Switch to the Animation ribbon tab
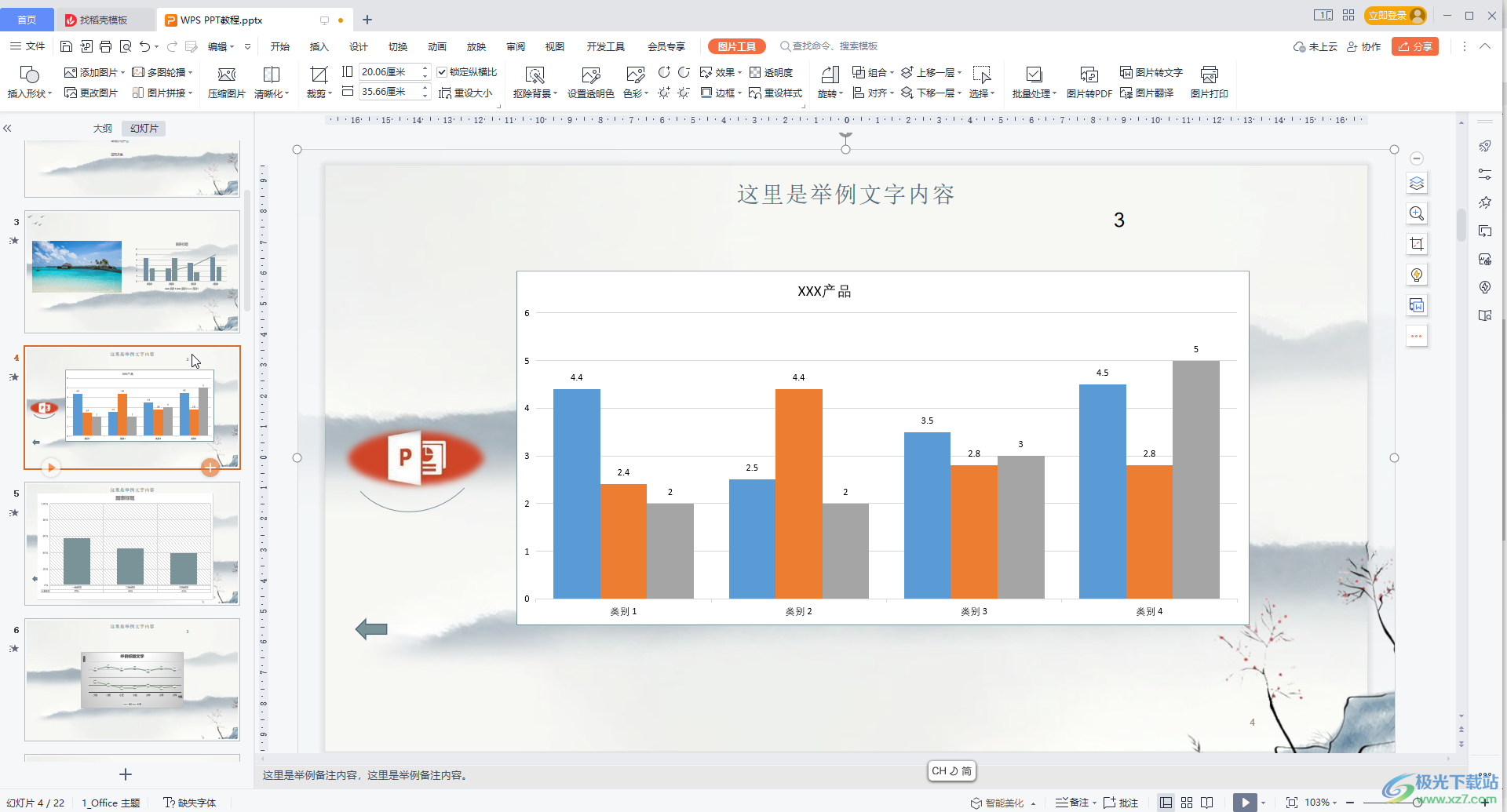 point(436,46)
